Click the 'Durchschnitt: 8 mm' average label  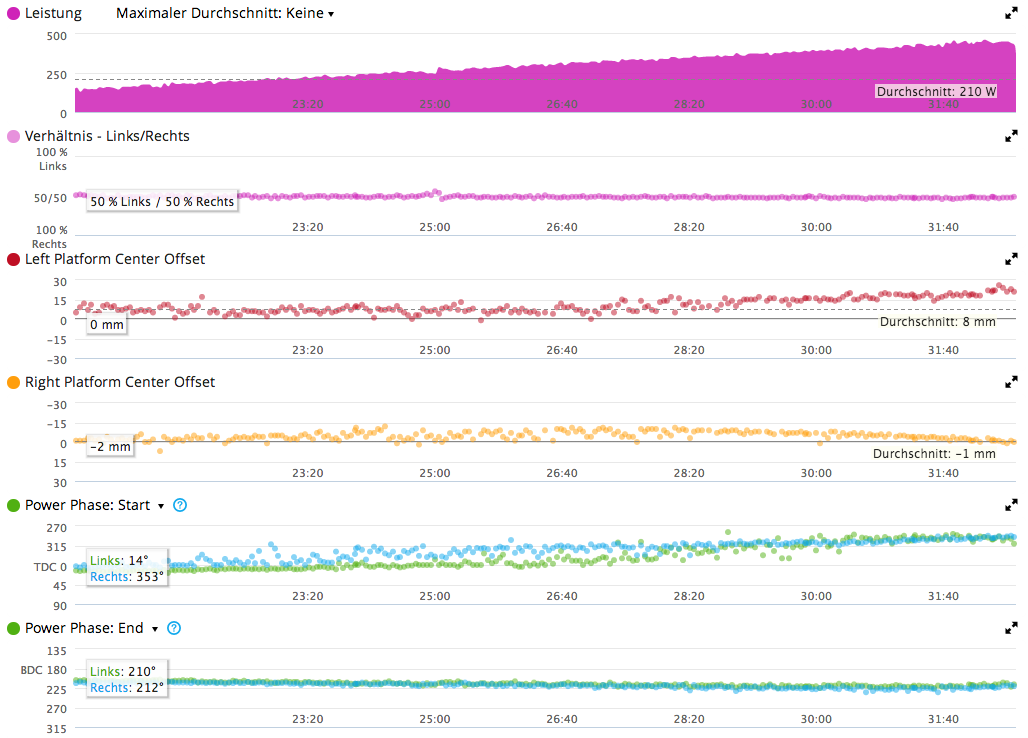tap(937, 322)
